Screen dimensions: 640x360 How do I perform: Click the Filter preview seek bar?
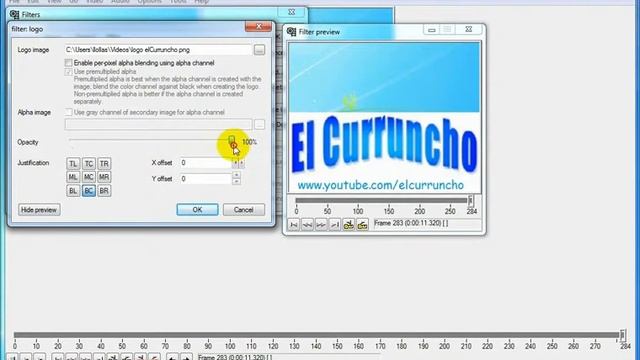382,200
